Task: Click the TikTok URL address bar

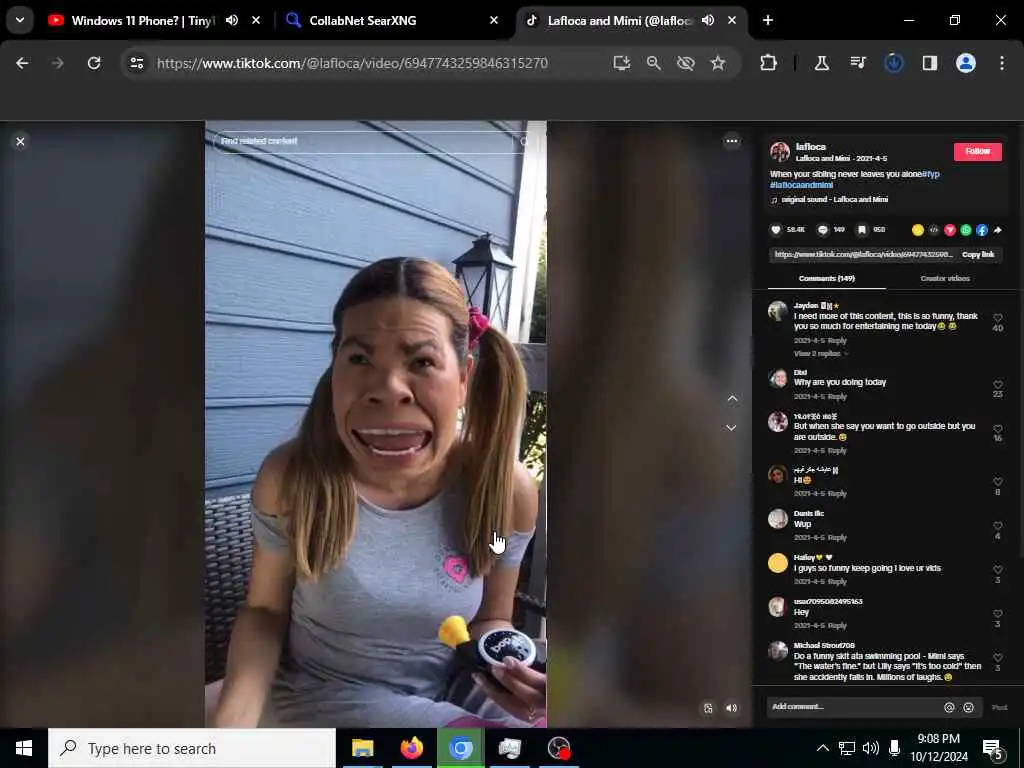Action: 353,63
